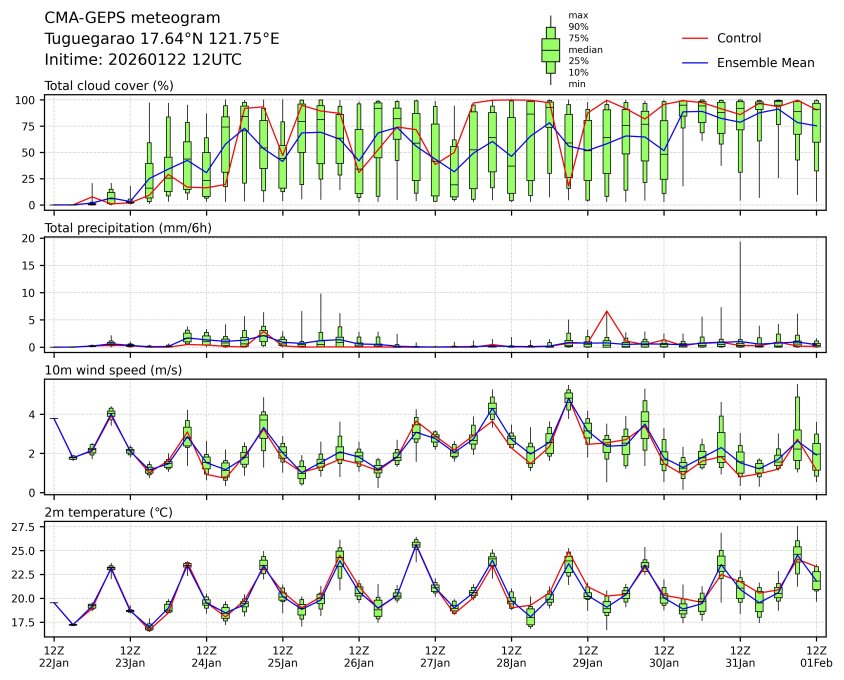This screenshot has width=844, height=680.
Task: Click the temperature peak box at 27Jan
Action: [416, 544]
